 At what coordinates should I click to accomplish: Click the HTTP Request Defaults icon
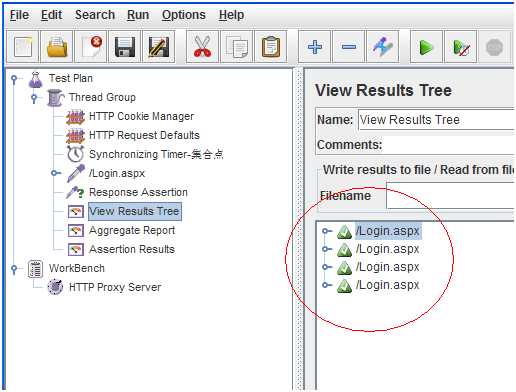click(x=76, y=136)
